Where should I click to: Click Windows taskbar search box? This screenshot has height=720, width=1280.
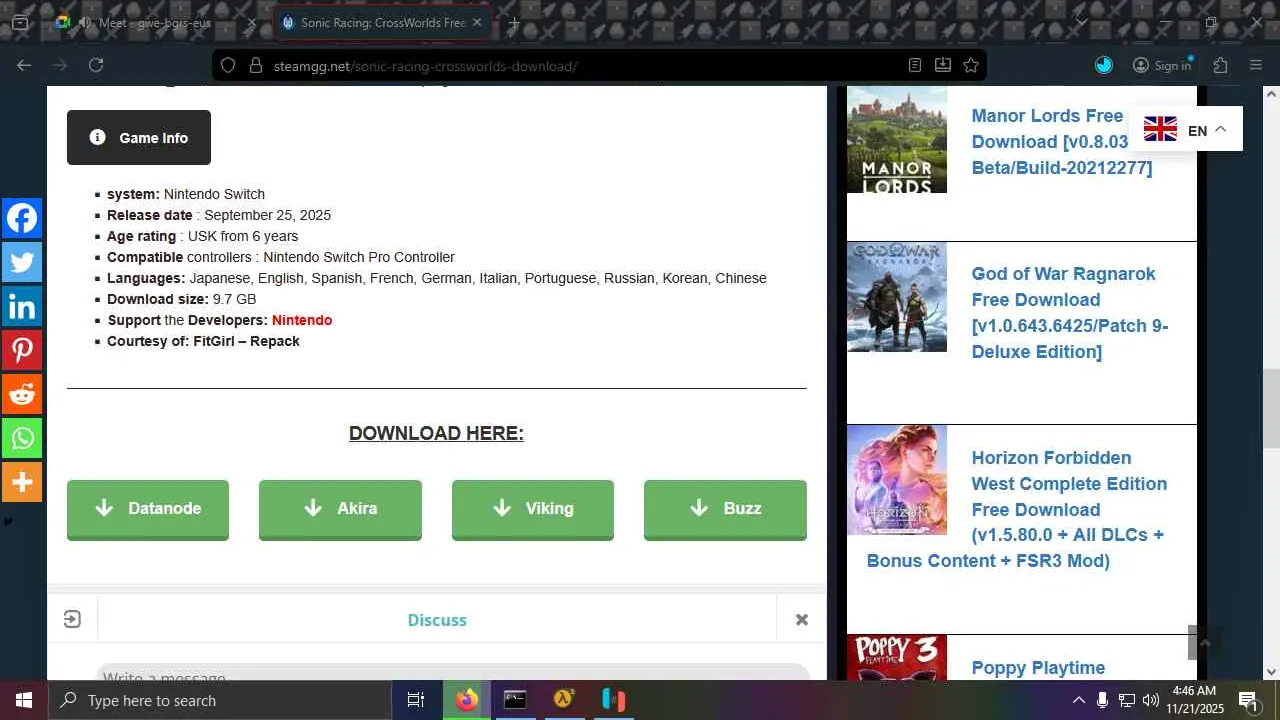click(219, 700)
